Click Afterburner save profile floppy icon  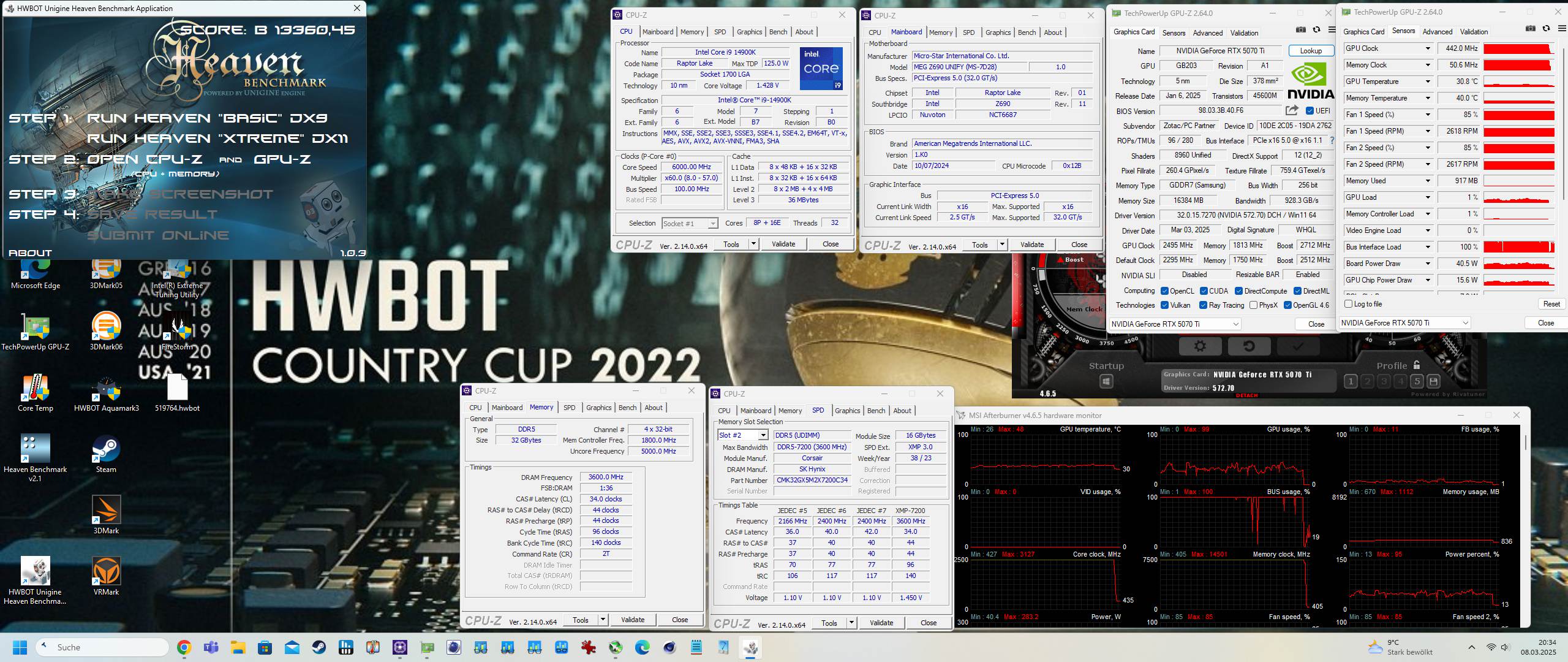click(1433, 381)
